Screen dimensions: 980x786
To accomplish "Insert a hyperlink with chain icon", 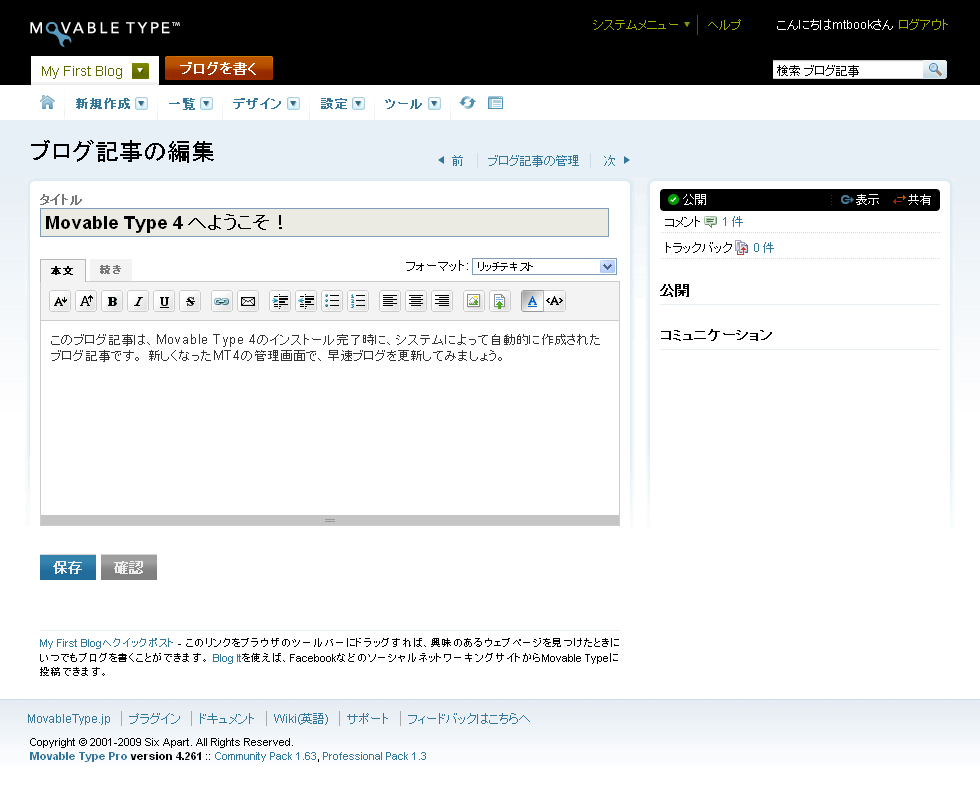I will tap(222, 301).
